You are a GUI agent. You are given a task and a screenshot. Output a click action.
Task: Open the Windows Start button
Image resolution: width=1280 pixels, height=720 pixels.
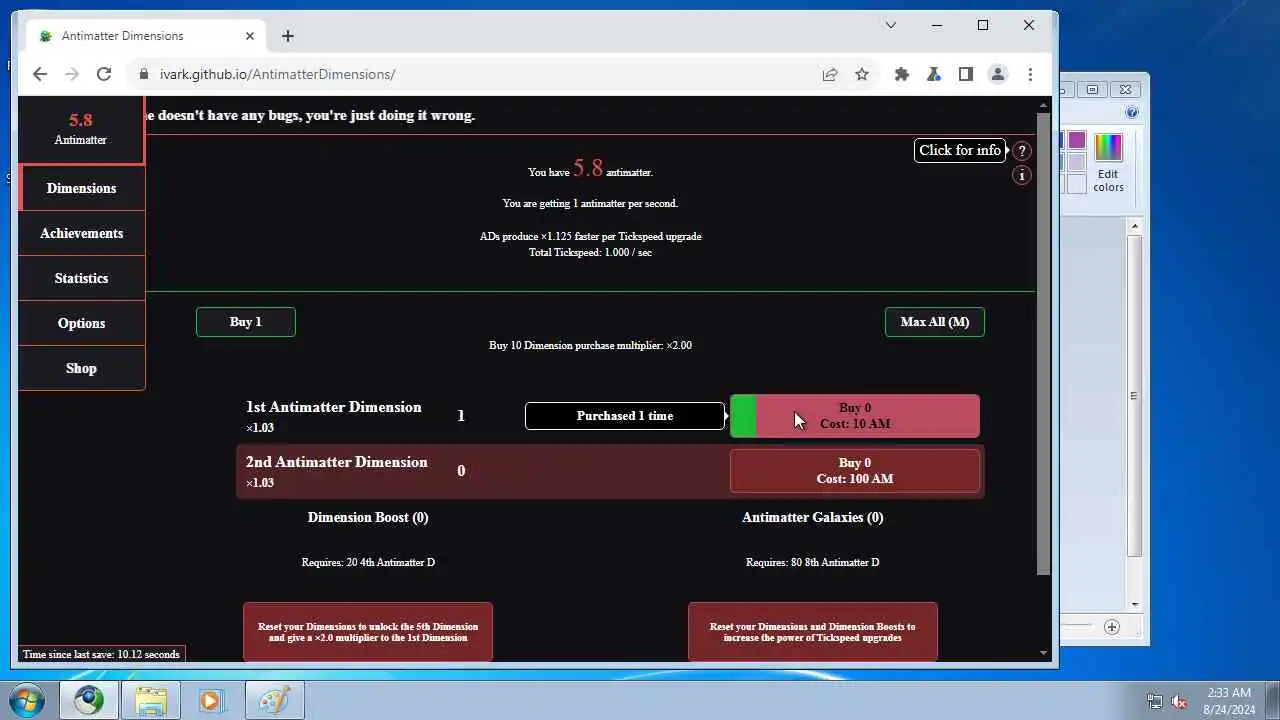click(26, 700)
